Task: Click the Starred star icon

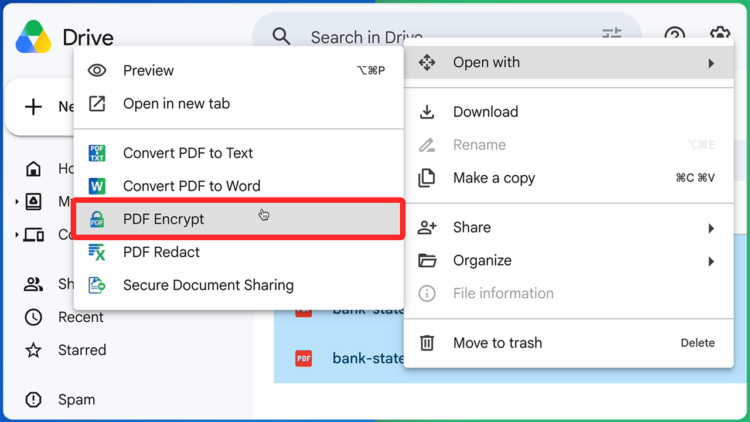Action: [33, 350]
